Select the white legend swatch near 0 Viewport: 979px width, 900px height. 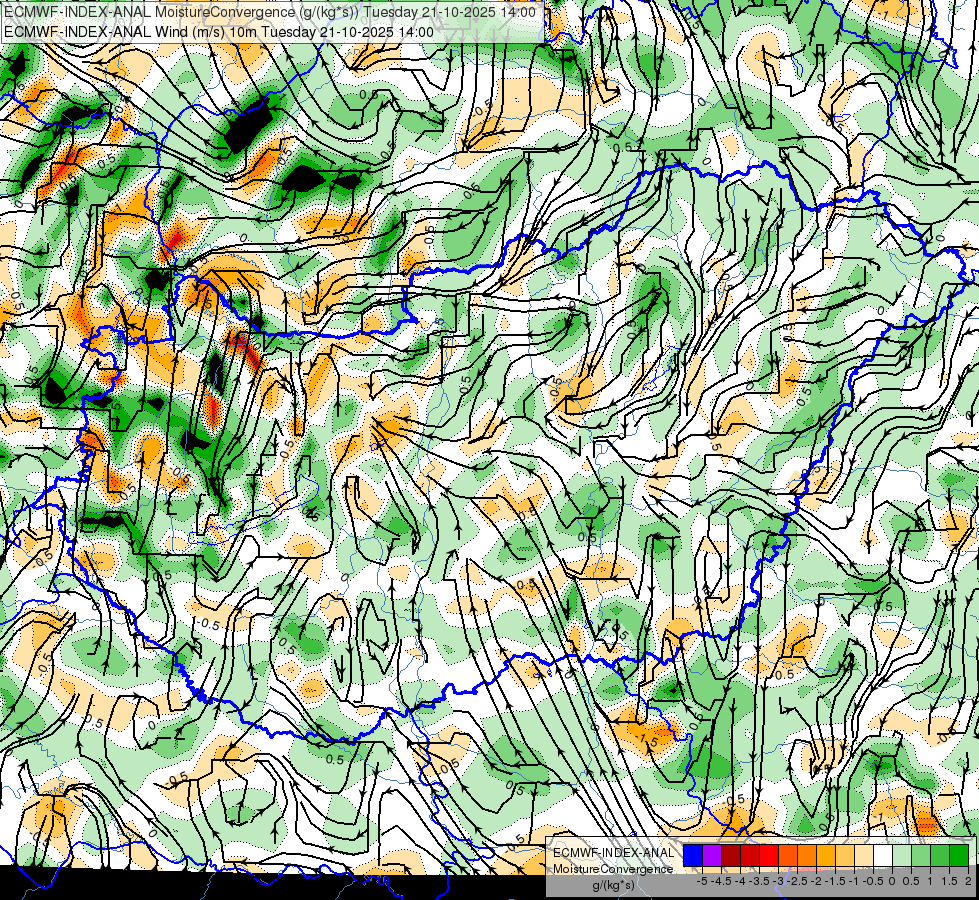[x=883, y=856]
